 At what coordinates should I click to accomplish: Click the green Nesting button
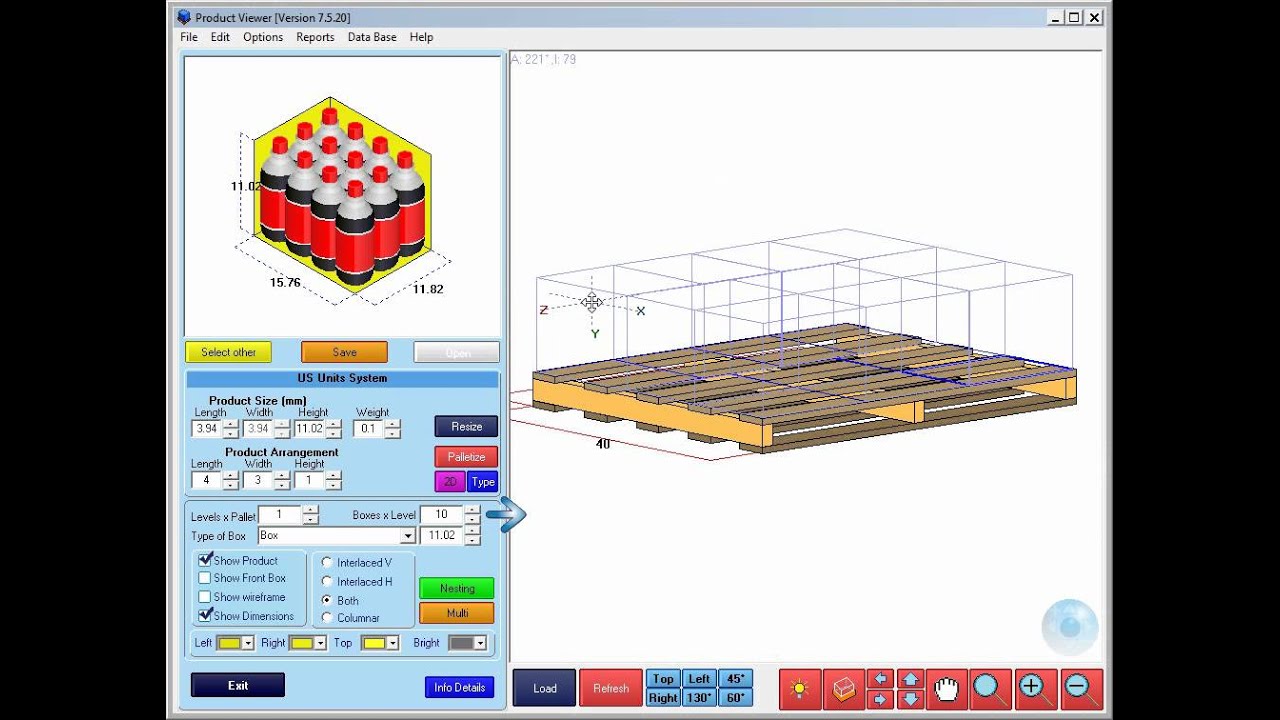[457, 589]
